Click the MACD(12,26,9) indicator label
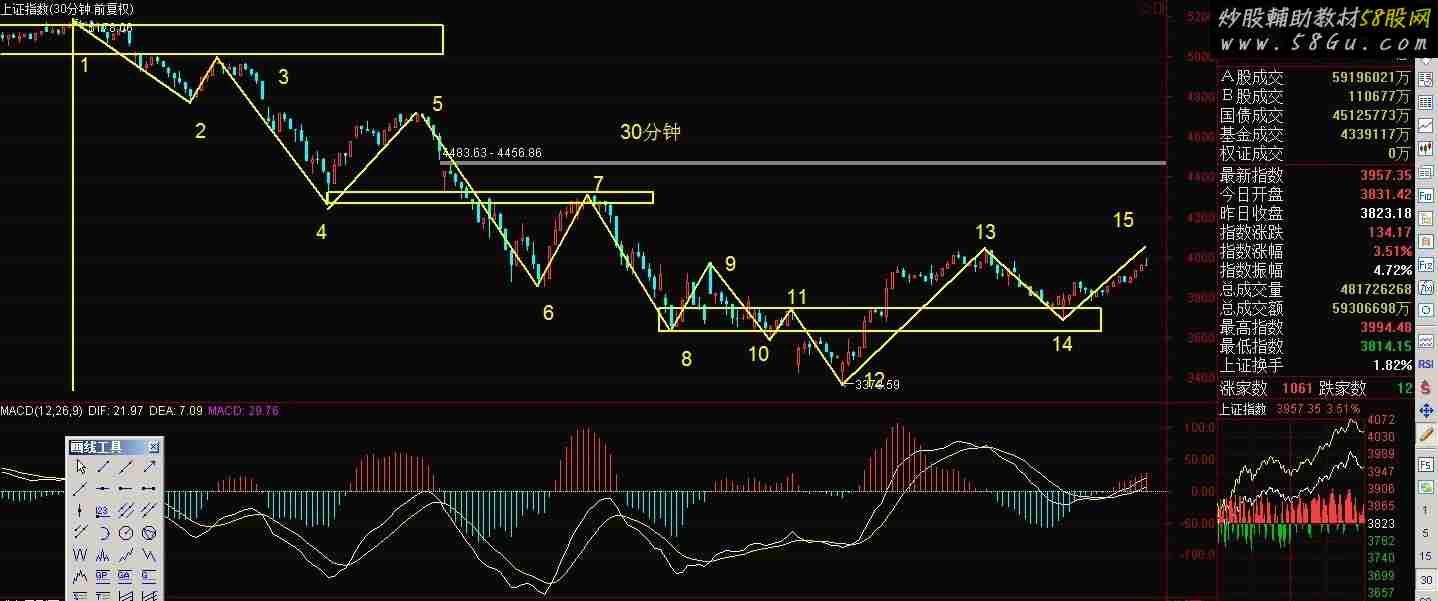 click(x=42, y=411)
